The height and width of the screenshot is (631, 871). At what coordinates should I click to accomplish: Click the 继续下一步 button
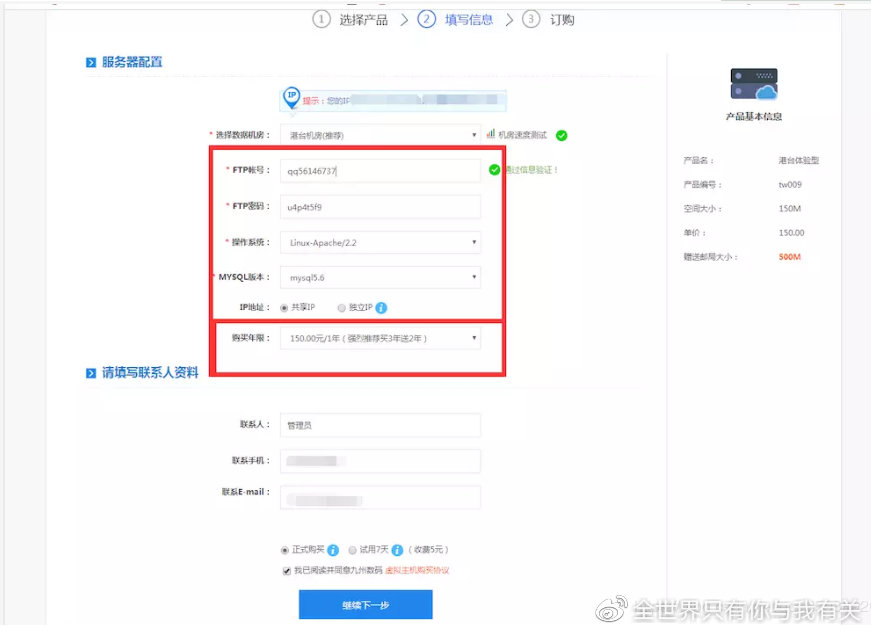coord(365,605)
